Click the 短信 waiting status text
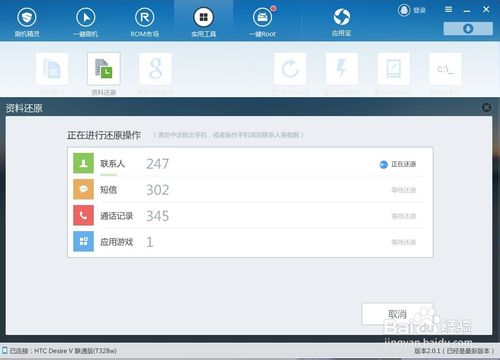This screenshot has height=360, width=500. point(404,190)
